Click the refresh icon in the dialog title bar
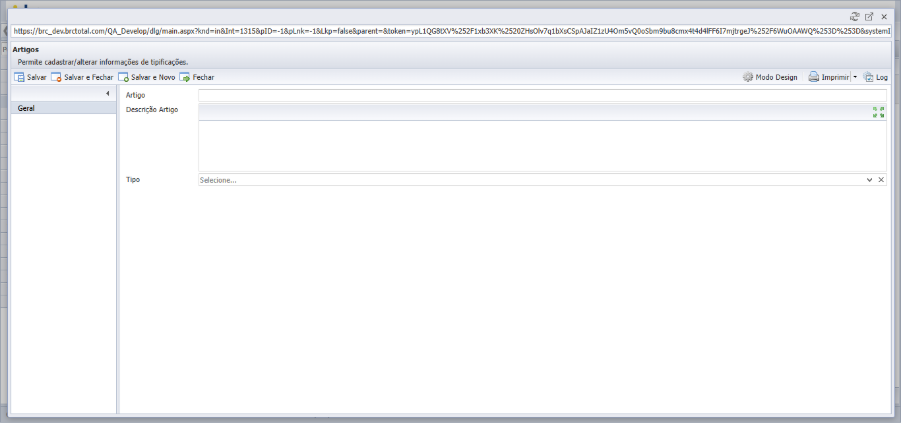The height and width of the screenshot is (423, 901). click(x=854, y=17)
